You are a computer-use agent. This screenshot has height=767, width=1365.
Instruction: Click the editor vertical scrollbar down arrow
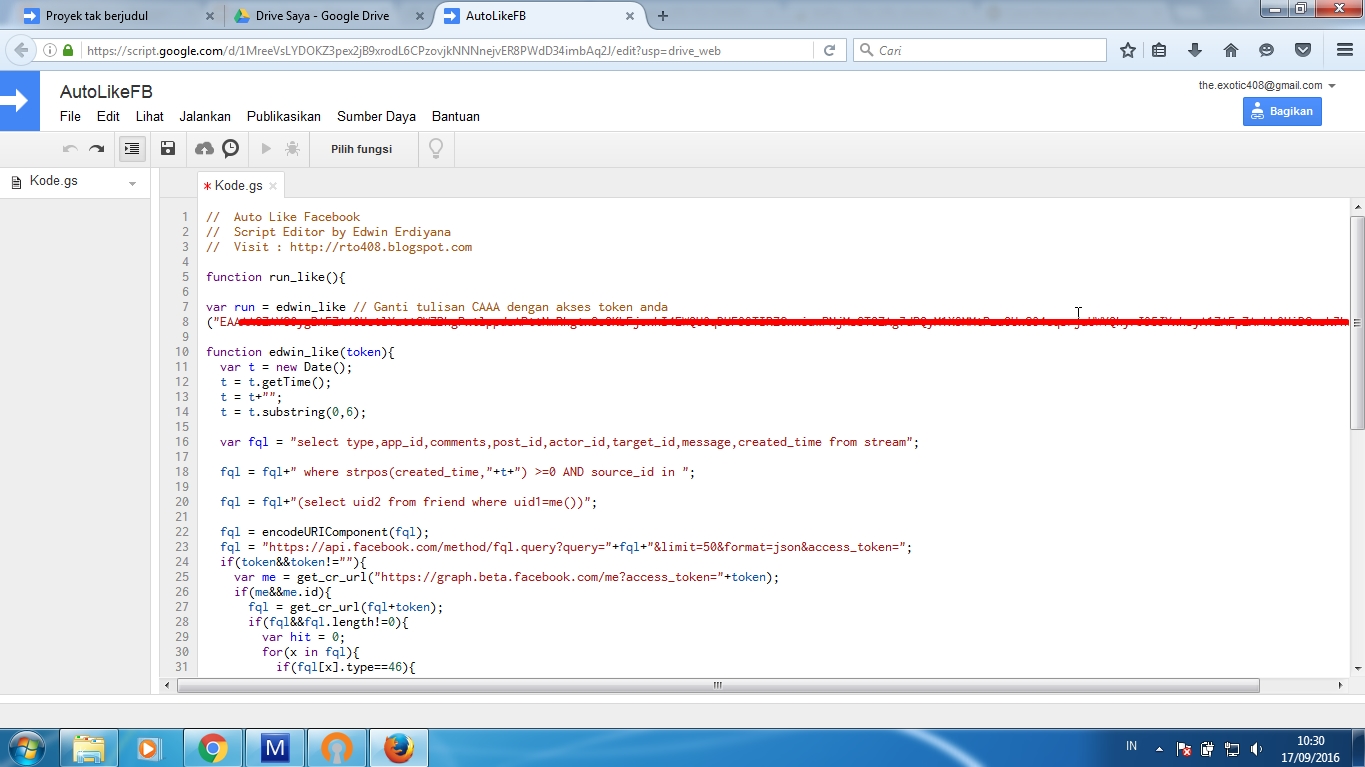click(1357, 668)
